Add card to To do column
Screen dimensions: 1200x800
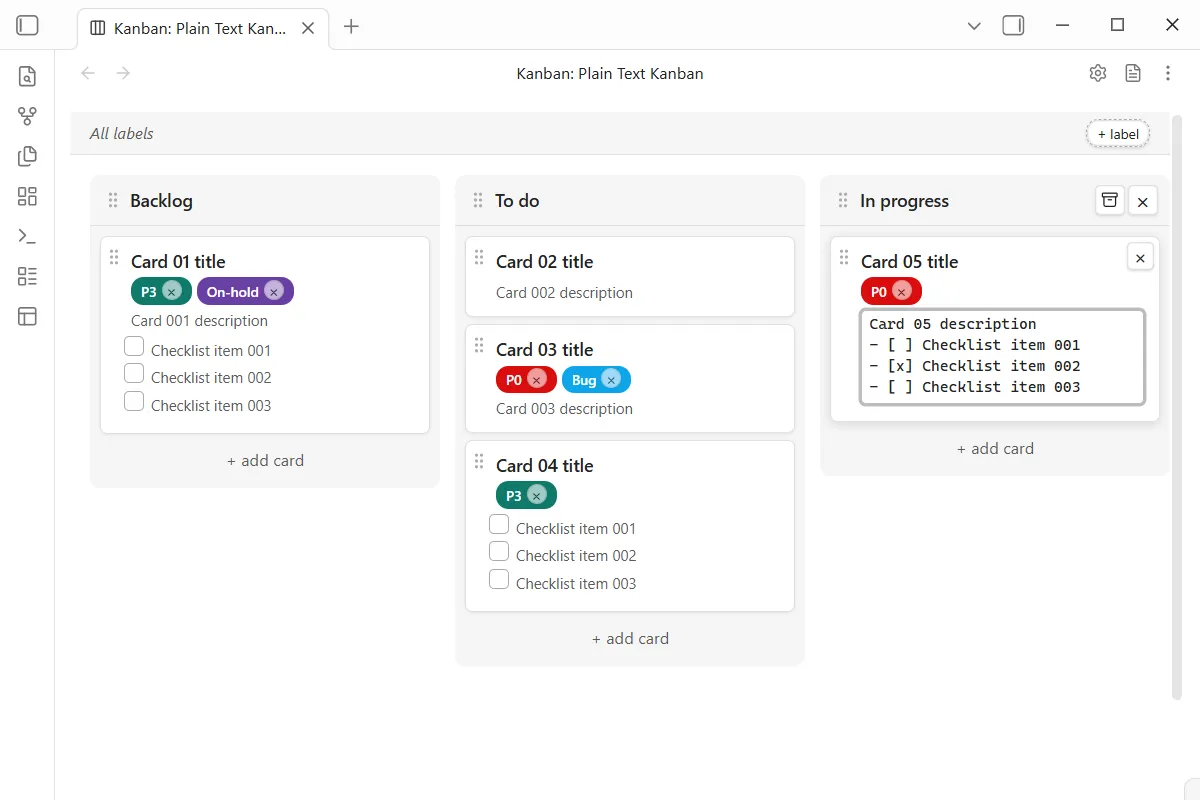630,639
